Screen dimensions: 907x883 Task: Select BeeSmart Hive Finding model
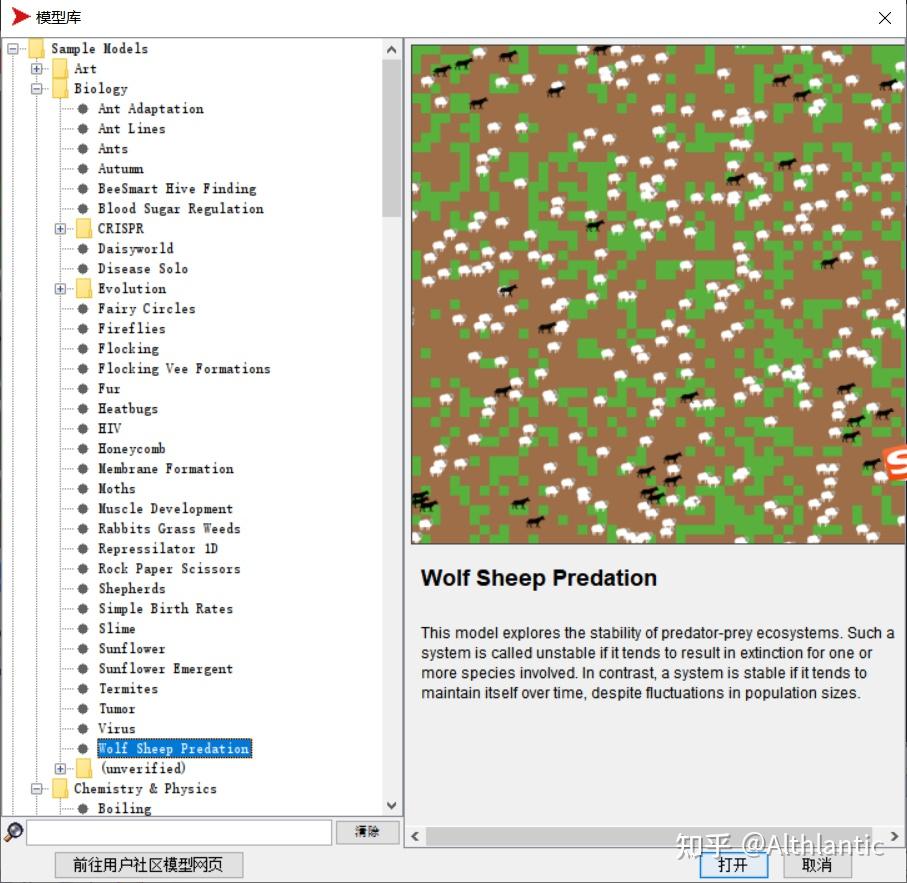tap(176, 189)
